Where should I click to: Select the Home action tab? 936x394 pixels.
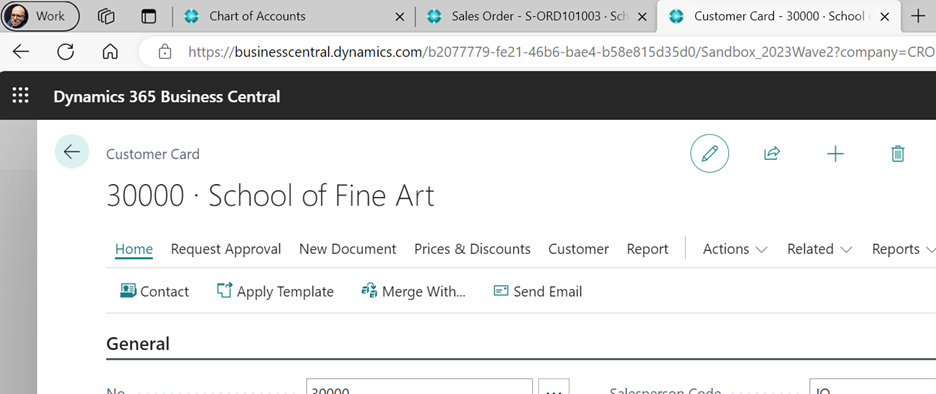click(x=134, y=249)
